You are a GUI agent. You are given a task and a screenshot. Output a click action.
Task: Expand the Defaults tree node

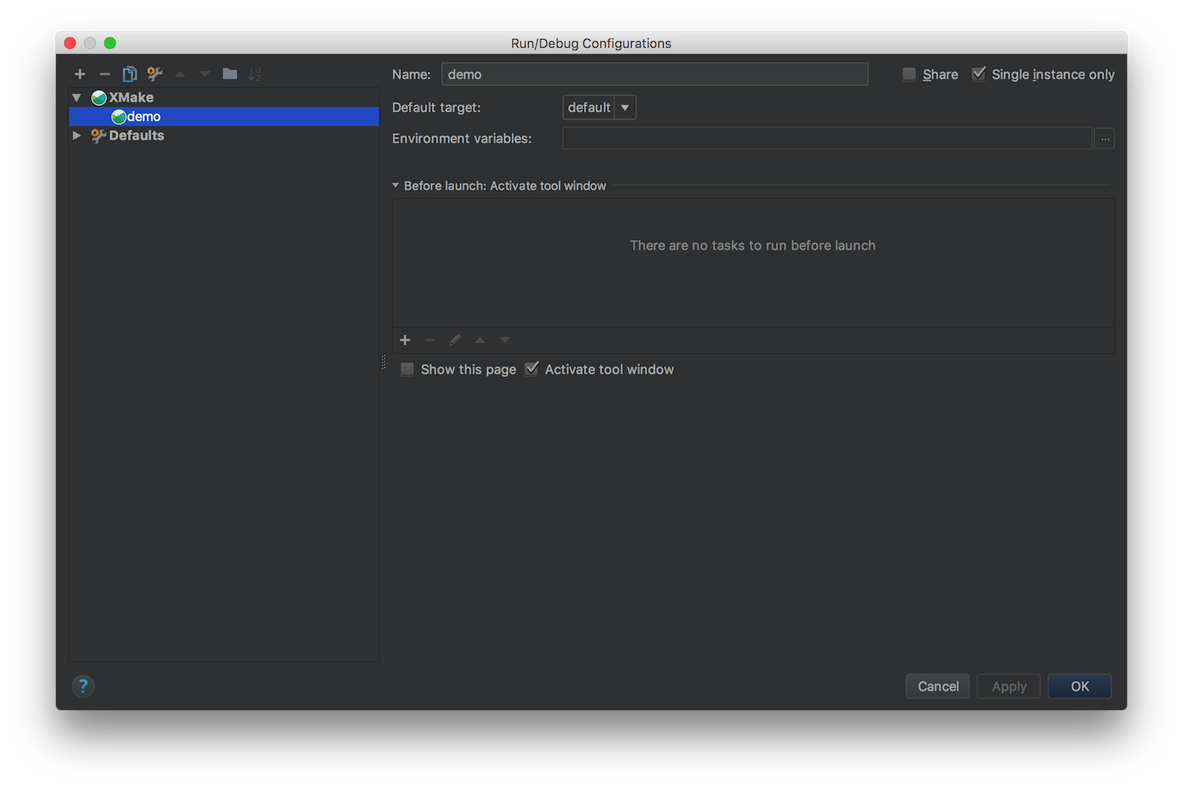[77, 136]
